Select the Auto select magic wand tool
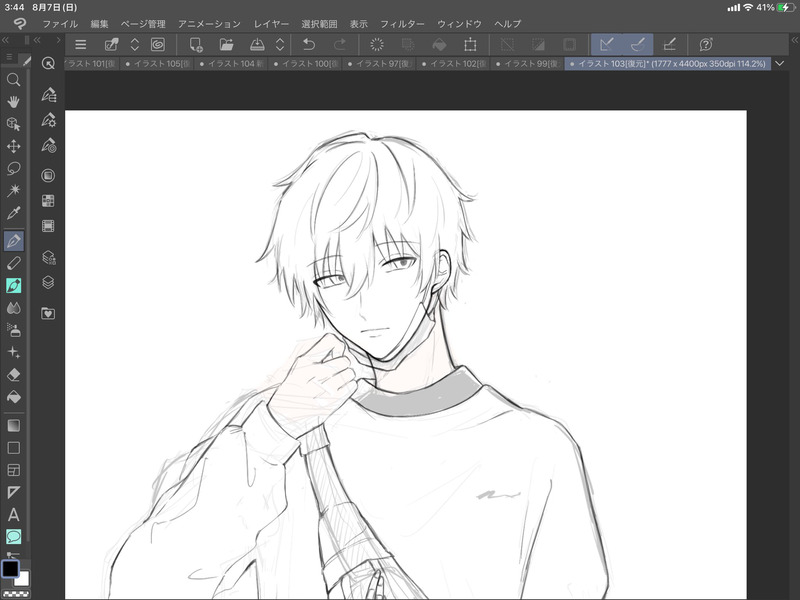The height and width of the screenshot is (600, 800). (x=14, y=191)
